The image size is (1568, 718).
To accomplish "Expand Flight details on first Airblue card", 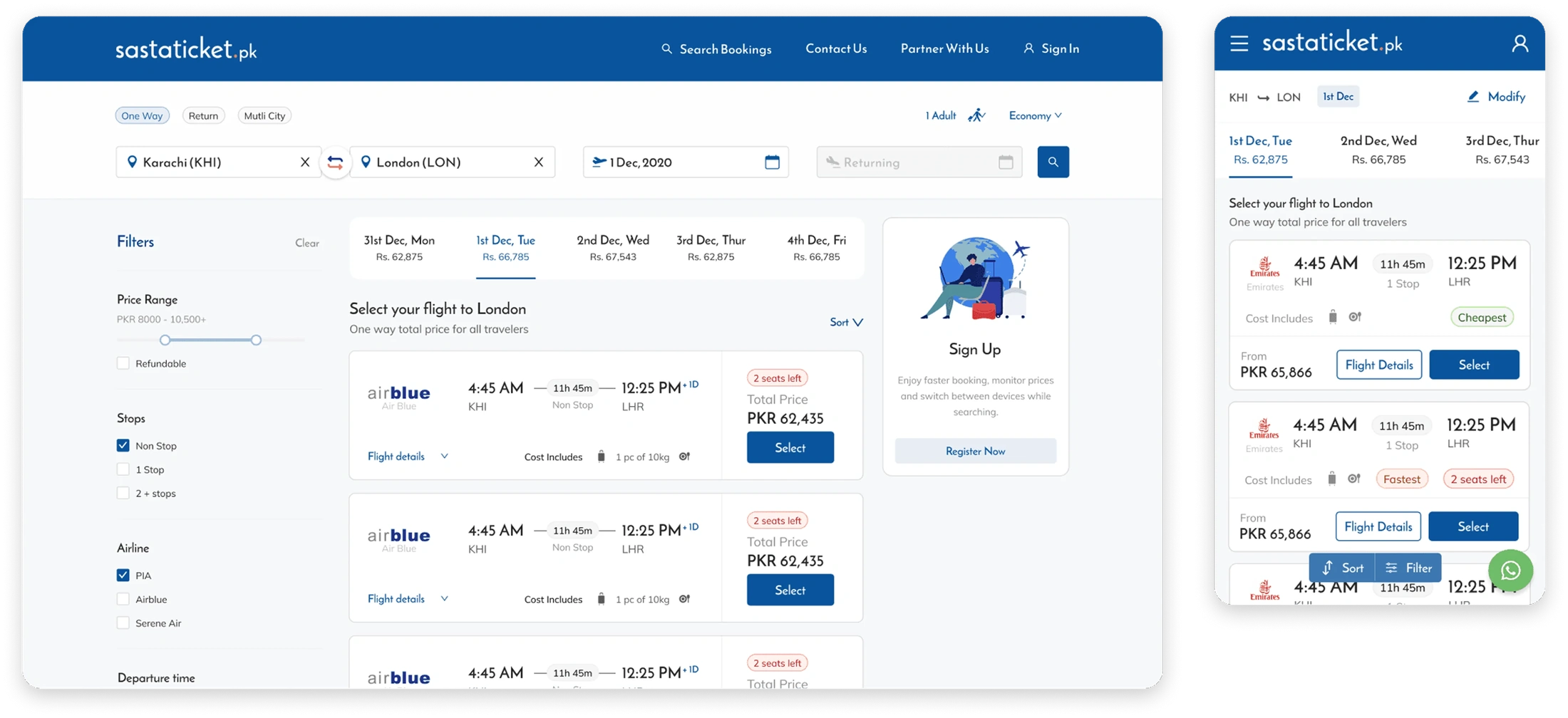I will [x=408, y=456].
